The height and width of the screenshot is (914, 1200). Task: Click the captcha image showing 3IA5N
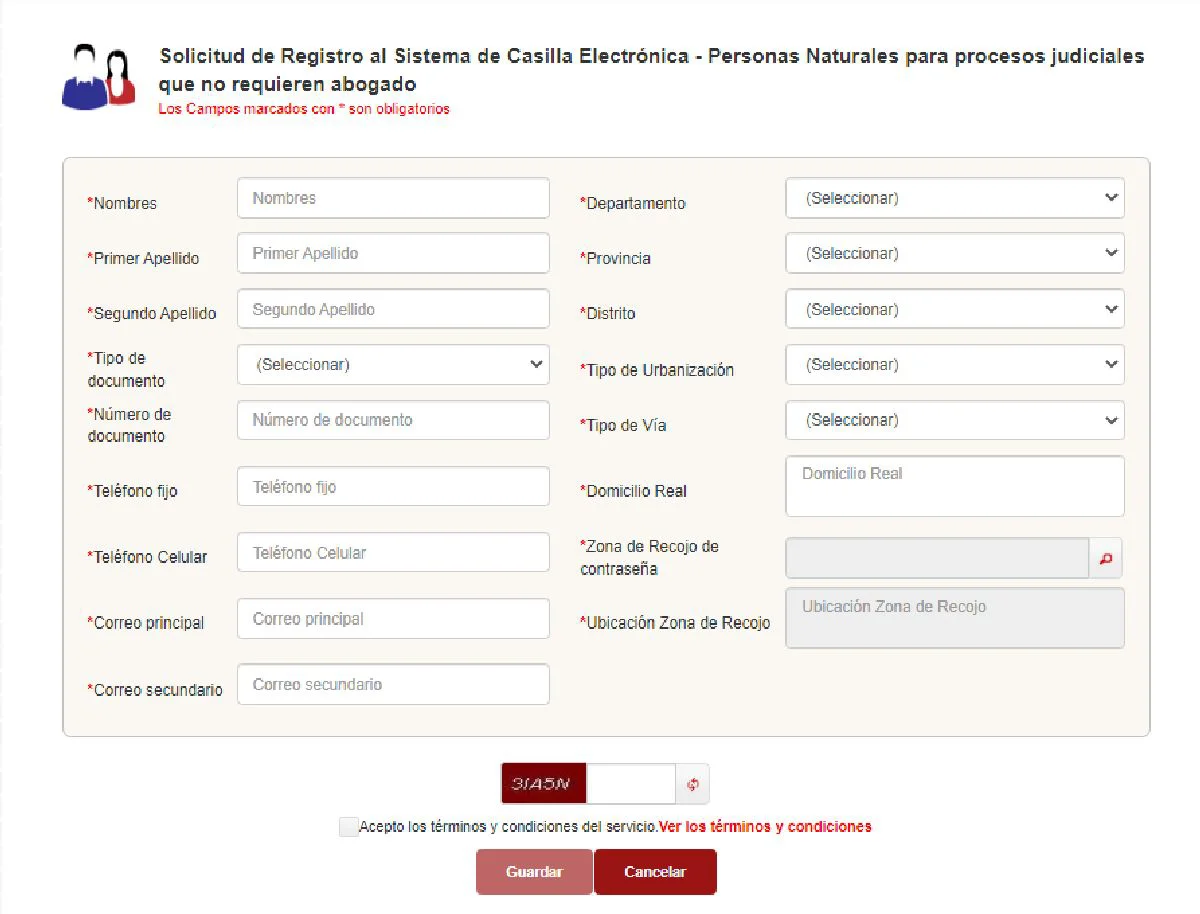pyautogui.click(x=543, y=784)
